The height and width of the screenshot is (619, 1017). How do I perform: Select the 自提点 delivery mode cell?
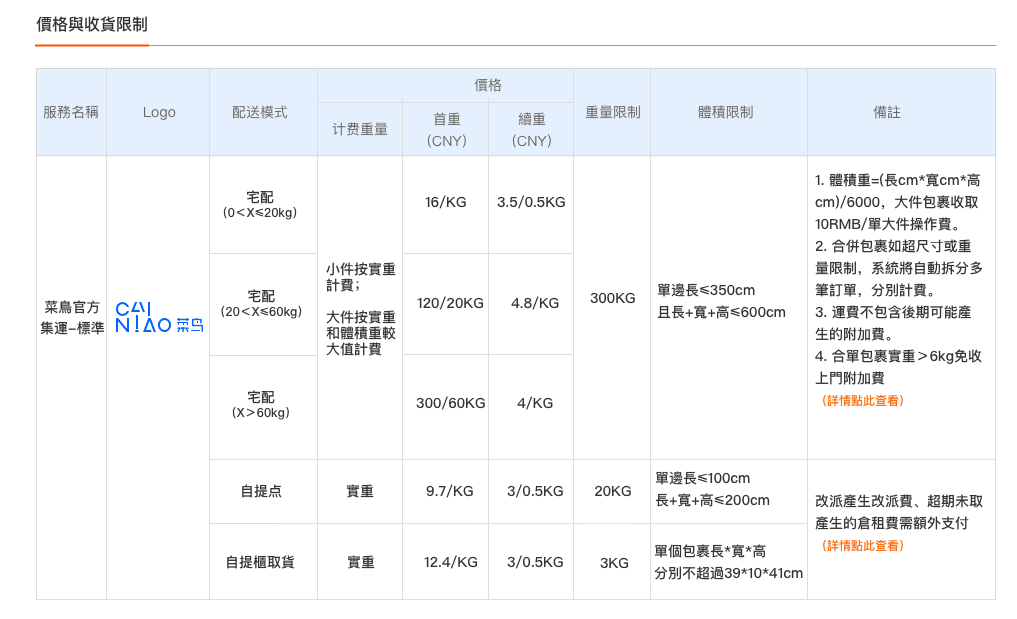tap(261, 491)
